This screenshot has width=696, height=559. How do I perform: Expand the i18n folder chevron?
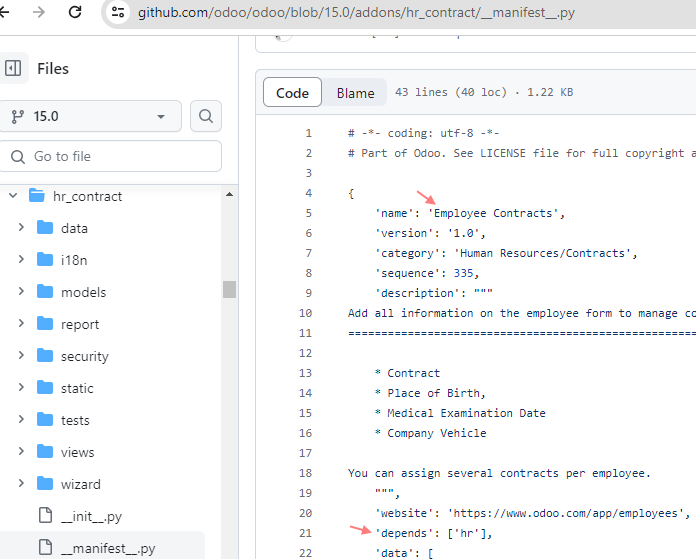(x=21, y=260)
